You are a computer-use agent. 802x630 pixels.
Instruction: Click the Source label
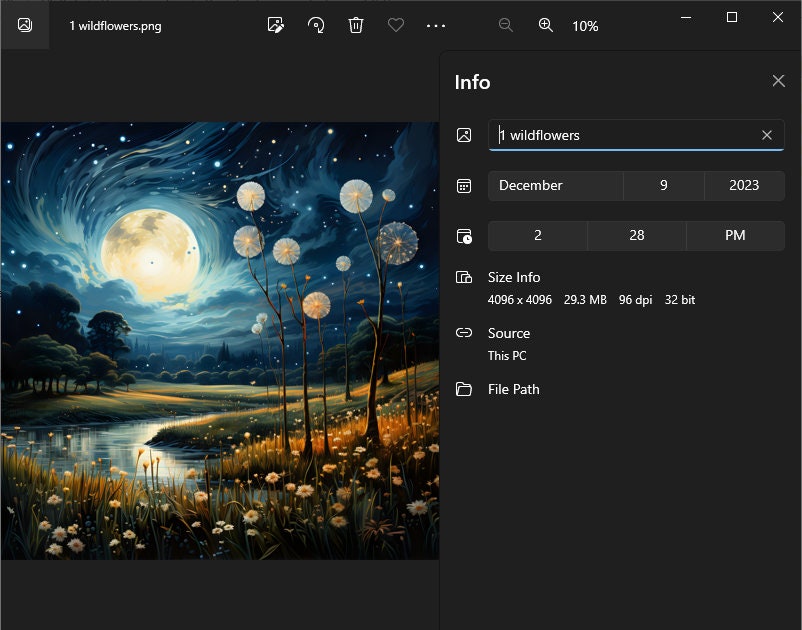pyautogui.click(x=509, y=333)
